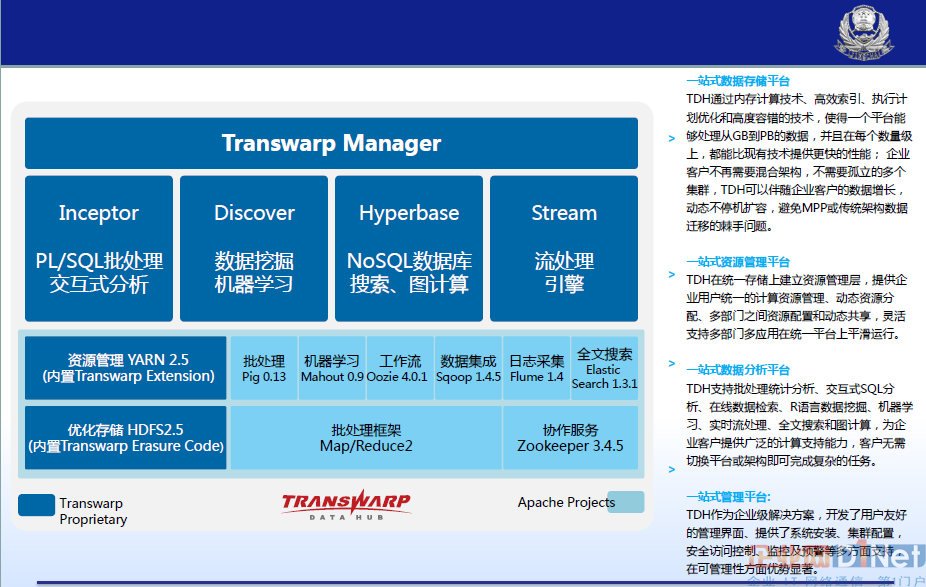Click the 'Apache Projects' legend label
This screenshot has width=926, height=587.
[566, 503]
